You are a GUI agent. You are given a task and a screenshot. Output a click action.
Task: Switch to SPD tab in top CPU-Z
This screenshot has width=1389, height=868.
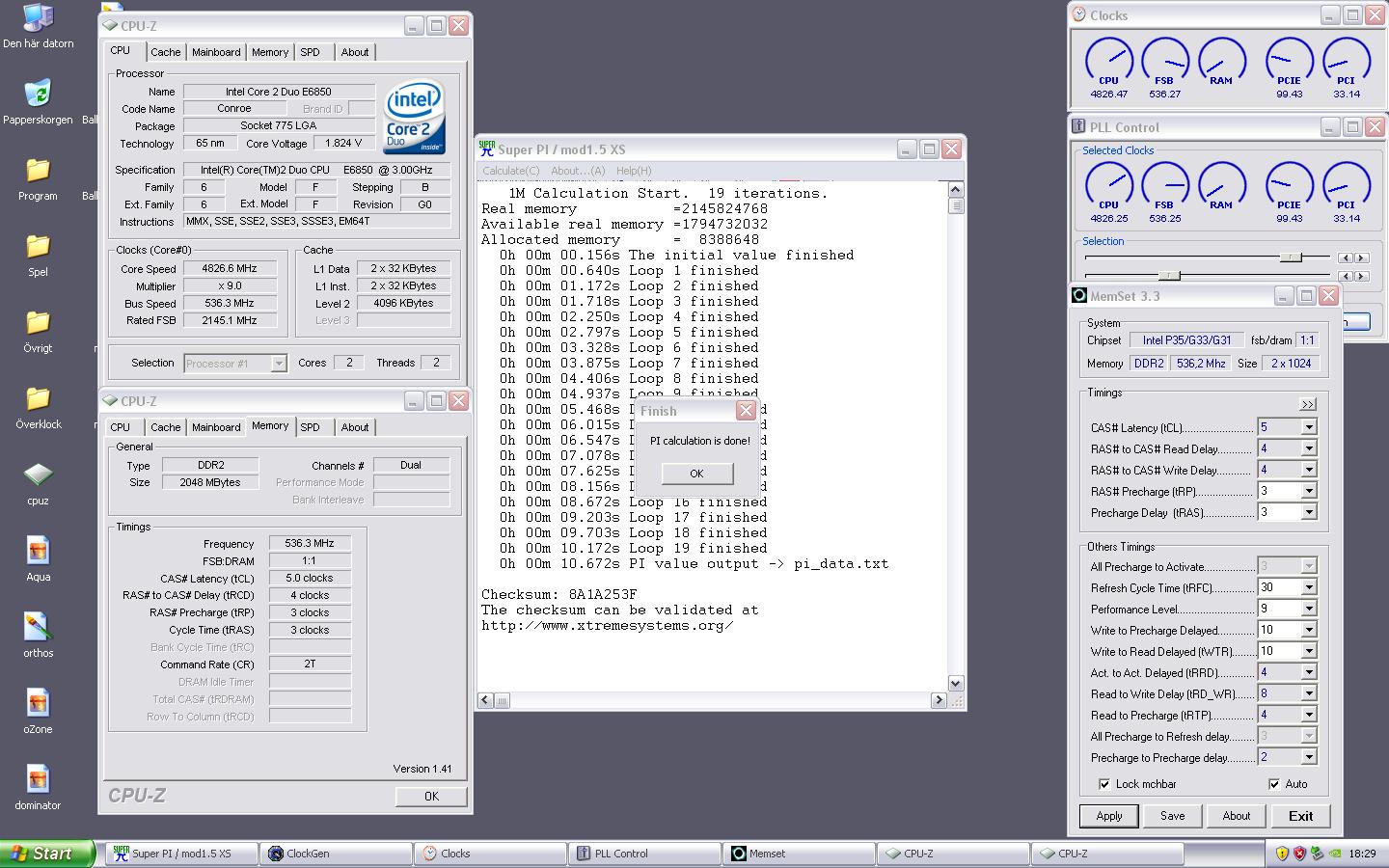(310, 52)
